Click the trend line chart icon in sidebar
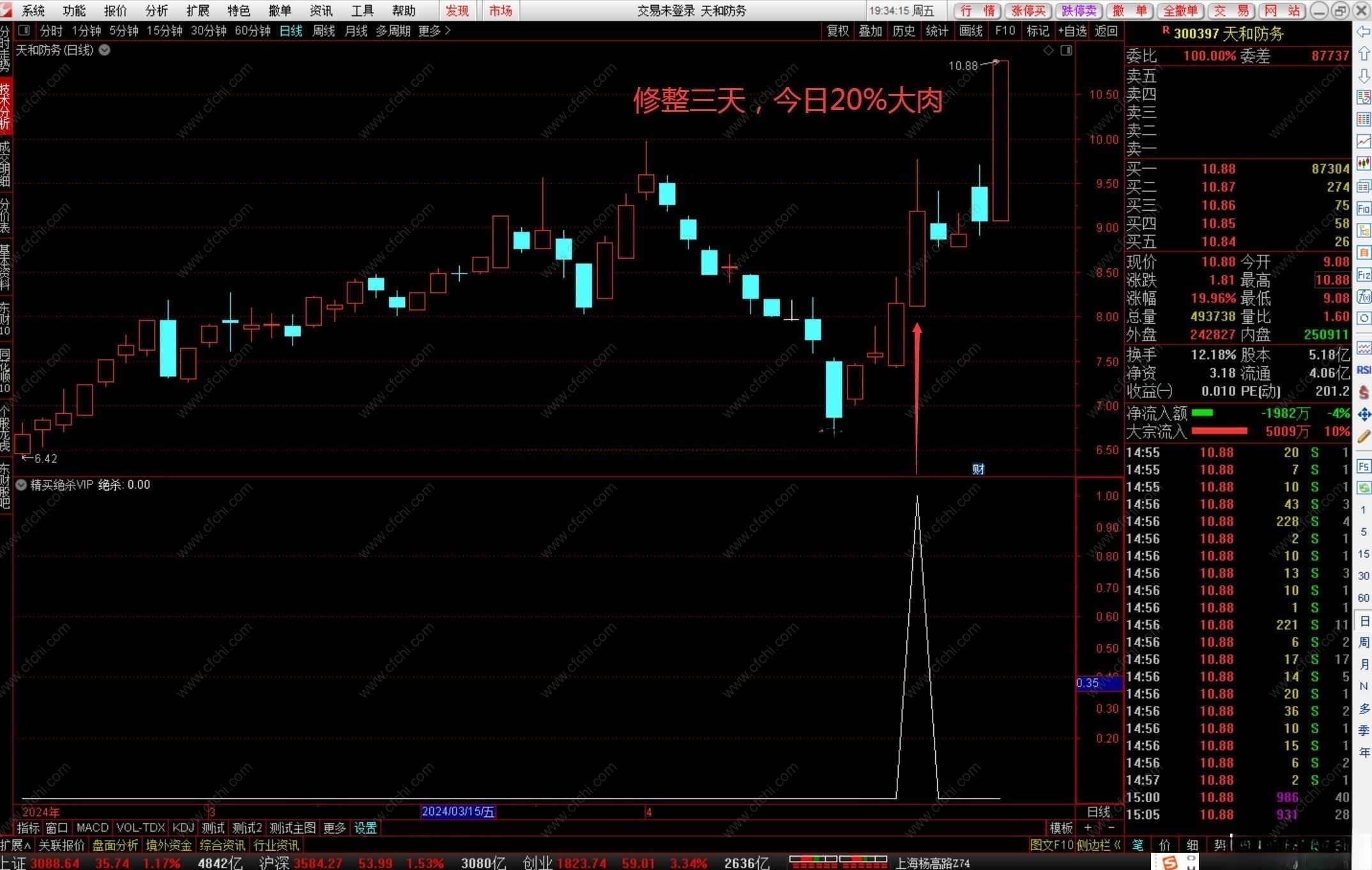1372x870 pixels. pos(1363,141)
